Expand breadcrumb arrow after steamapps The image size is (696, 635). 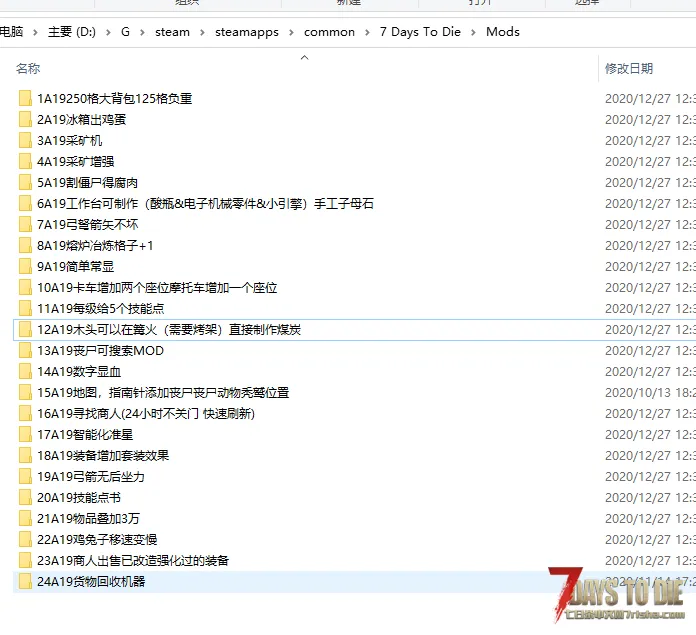click(x=291, y=32)
